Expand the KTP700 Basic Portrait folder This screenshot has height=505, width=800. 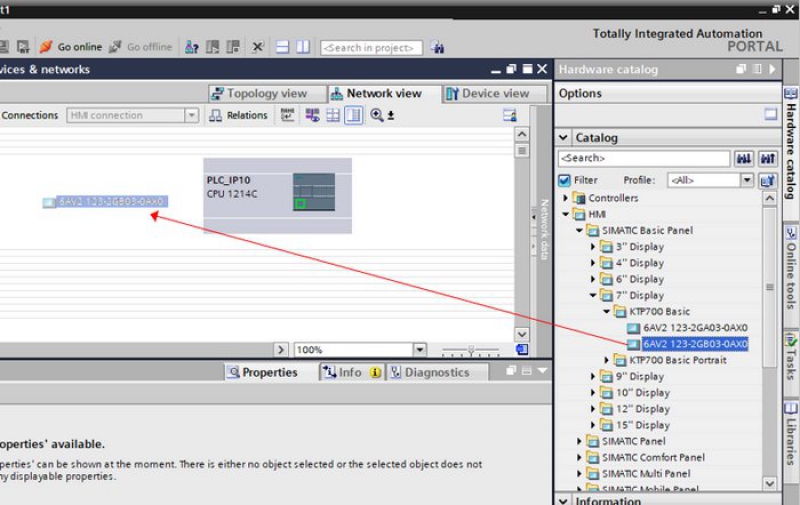607,360
